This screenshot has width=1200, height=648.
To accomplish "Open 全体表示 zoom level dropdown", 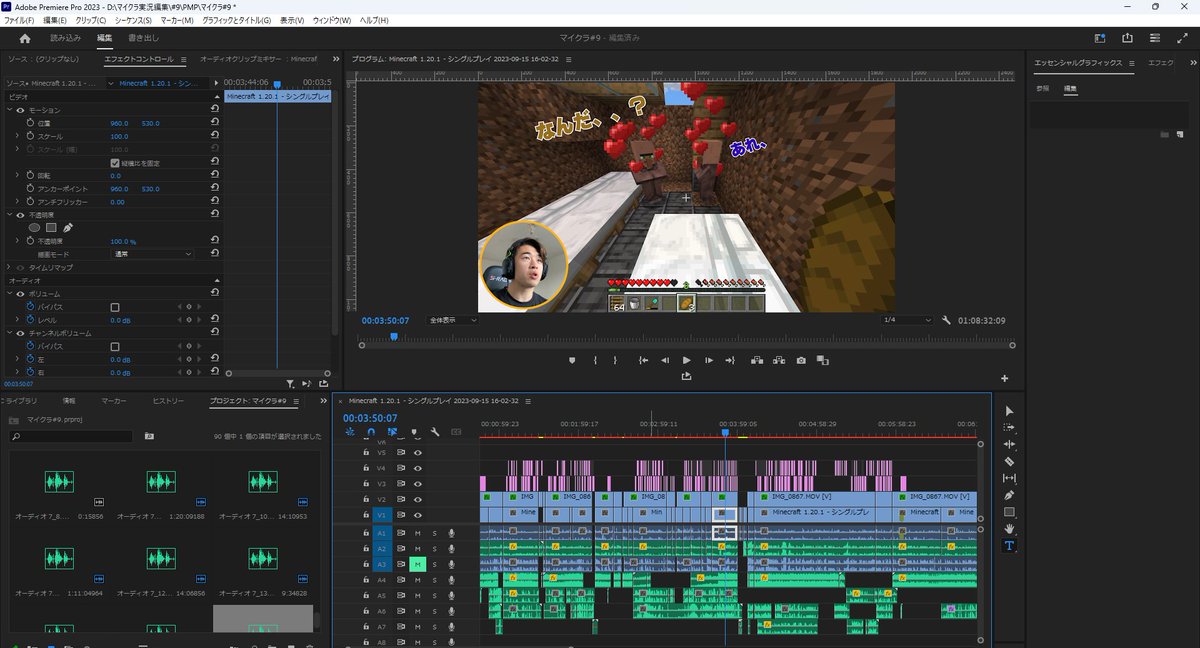I will coord(452,320).
